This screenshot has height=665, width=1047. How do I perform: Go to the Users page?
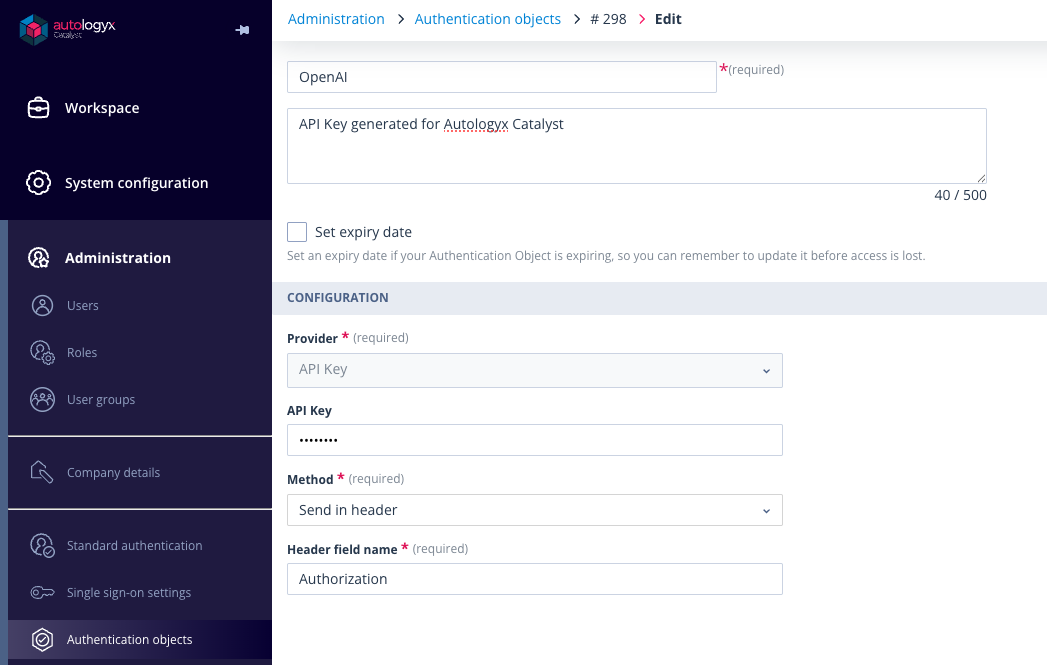click(82, 306)
